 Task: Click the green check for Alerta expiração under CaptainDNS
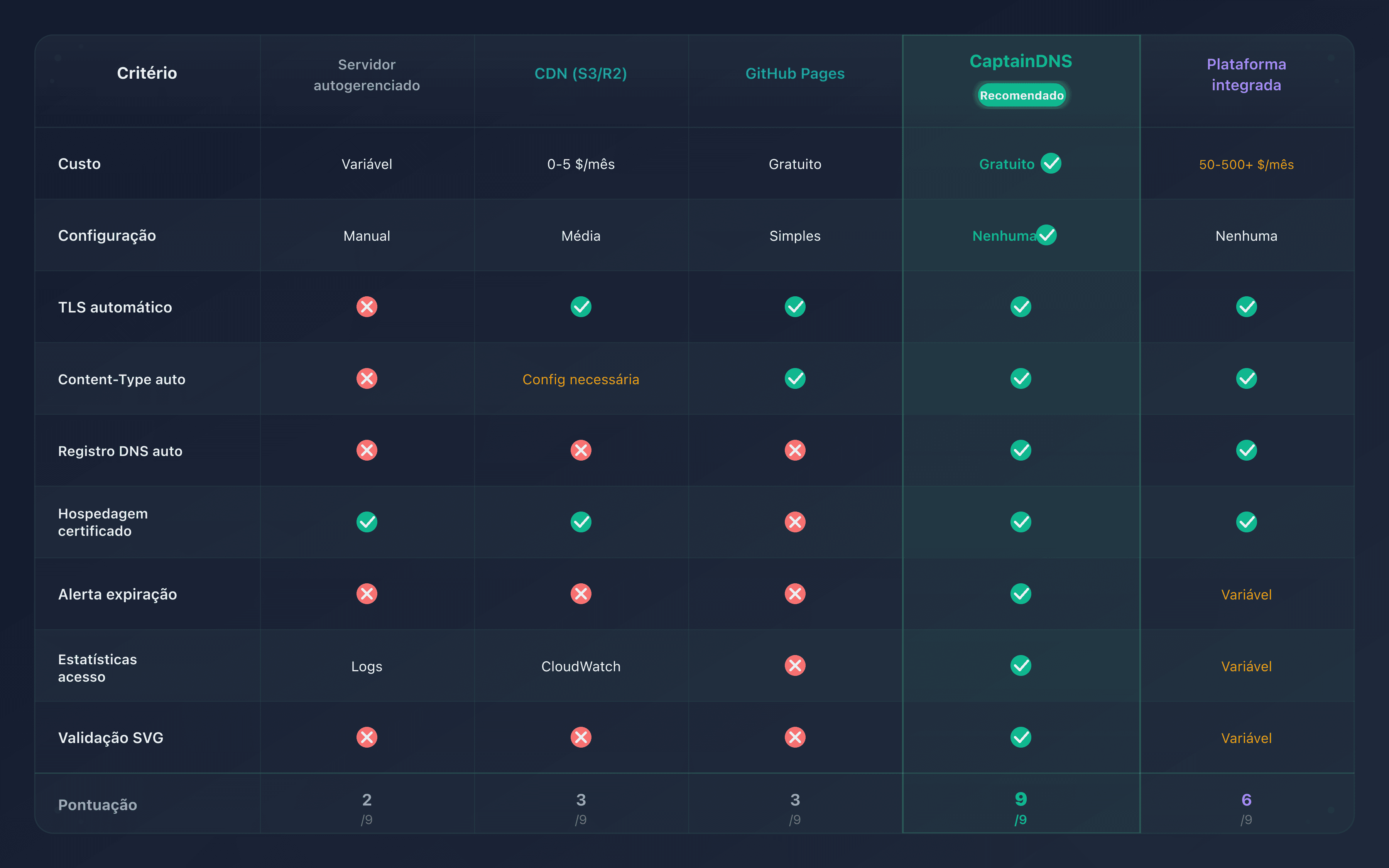1021,594
